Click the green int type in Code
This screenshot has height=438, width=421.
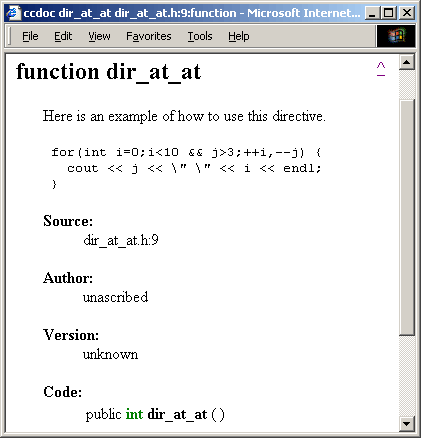(134, 414)
